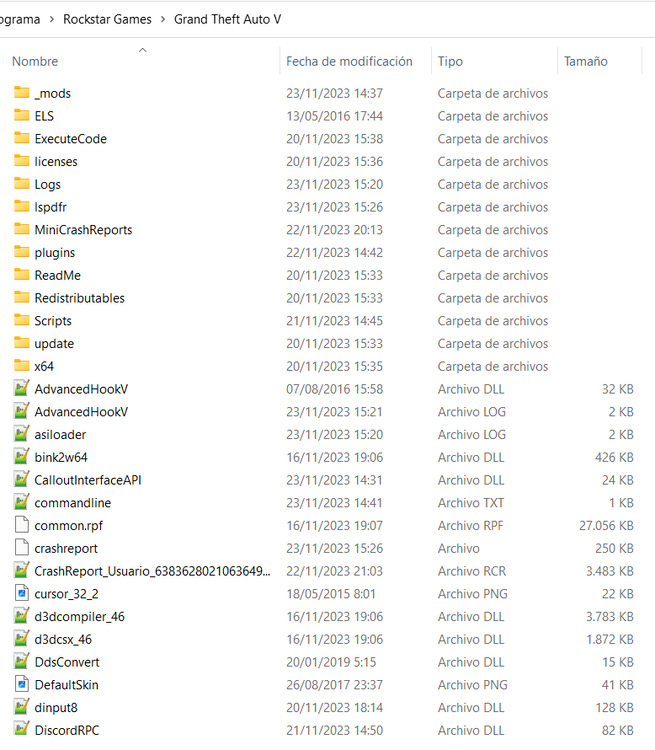Select the crashreport file name
This screenshot has width=655, height=750.
point(66,548)
